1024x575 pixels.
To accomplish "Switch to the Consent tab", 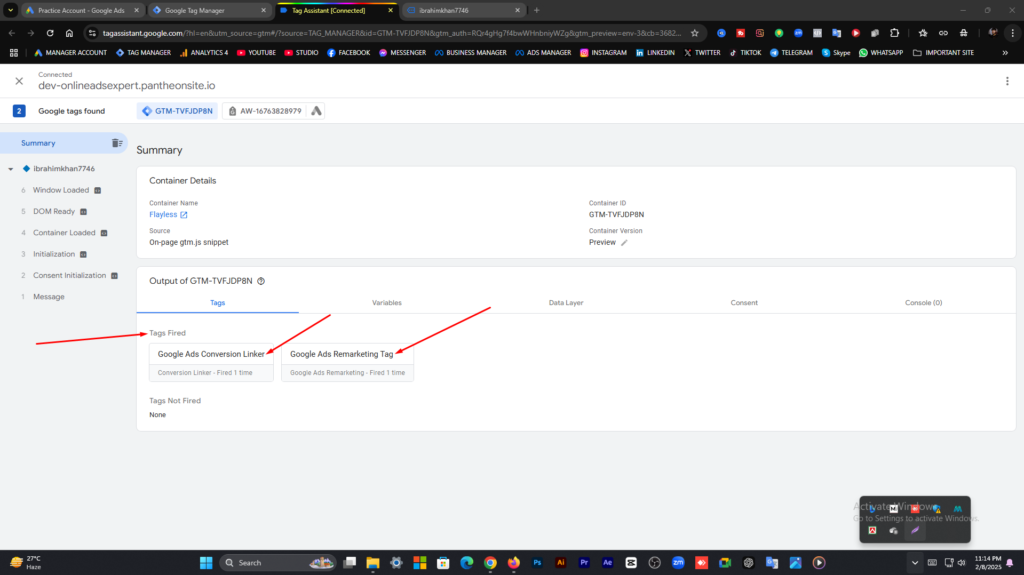I will 744,303.
